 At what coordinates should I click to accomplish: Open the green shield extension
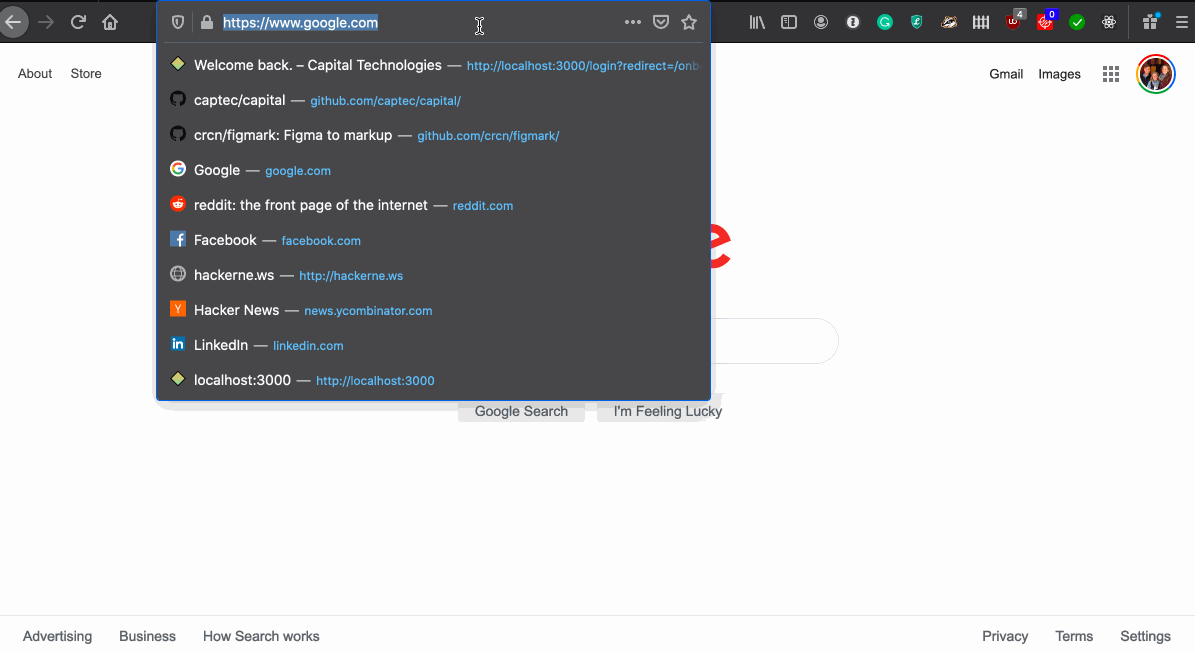coord(917,22)
